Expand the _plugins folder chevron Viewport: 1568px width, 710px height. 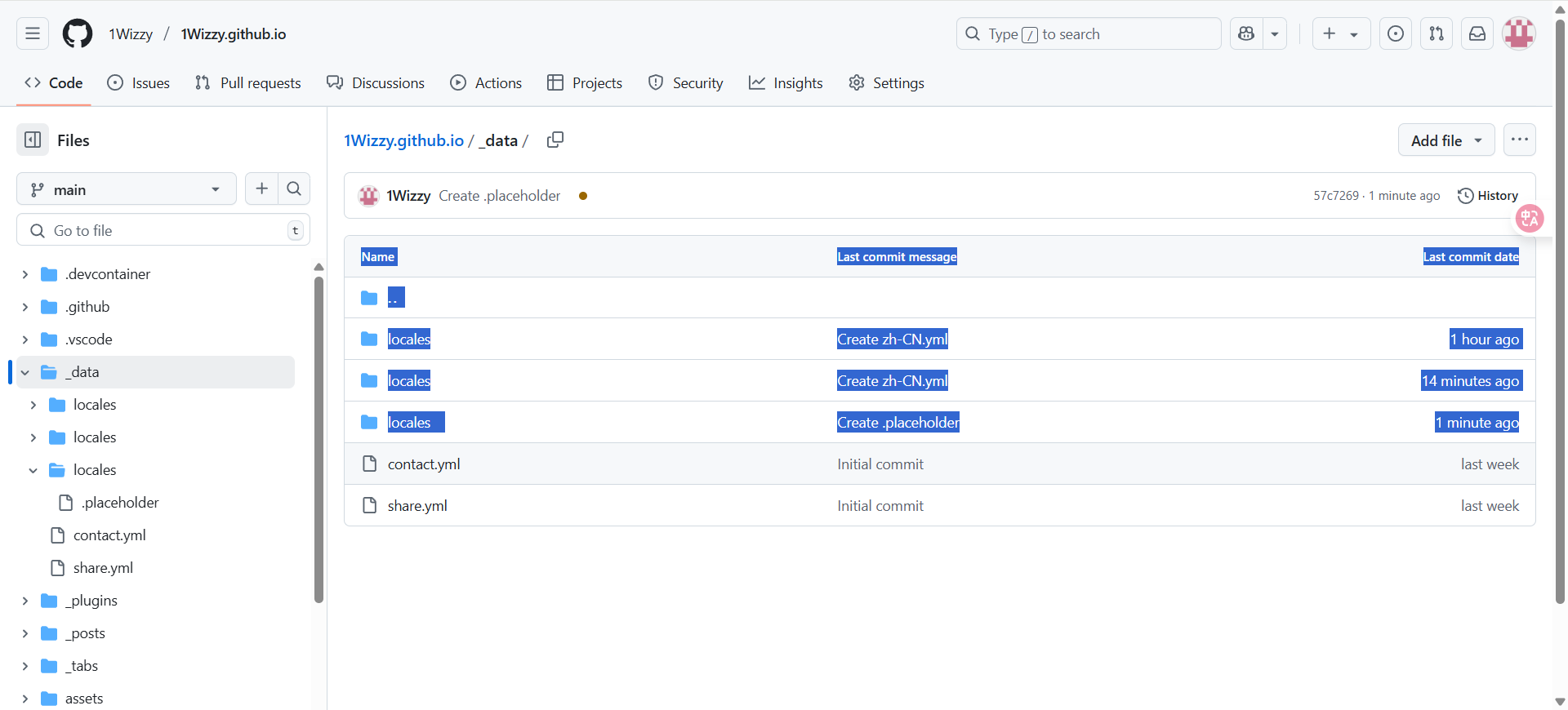tap(24, 601)
